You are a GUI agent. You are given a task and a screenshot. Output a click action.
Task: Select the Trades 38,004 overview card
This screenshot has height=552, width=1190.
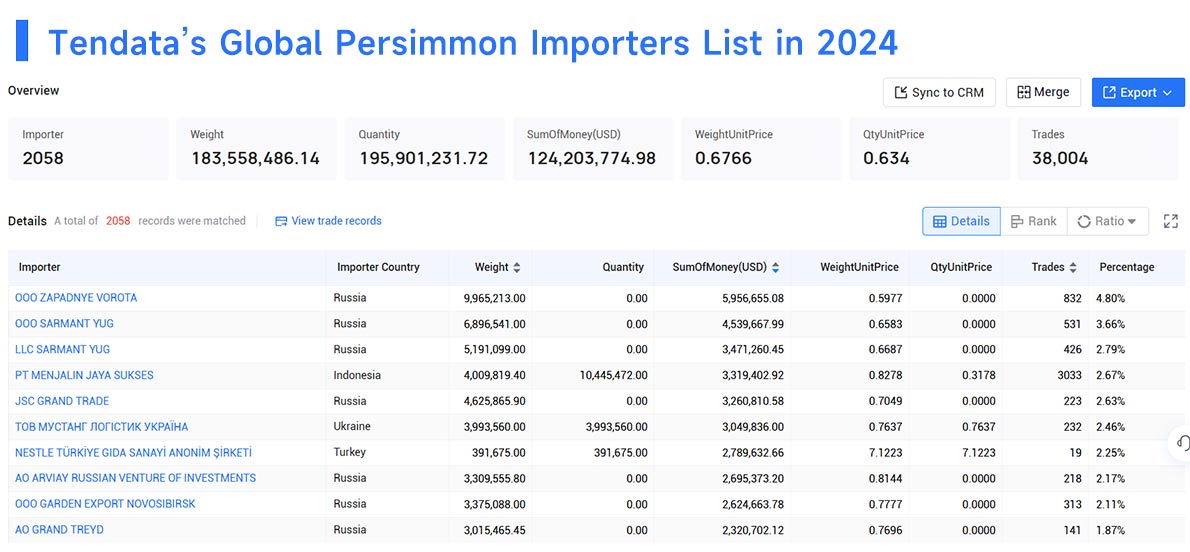click(x=1097, y=149)
